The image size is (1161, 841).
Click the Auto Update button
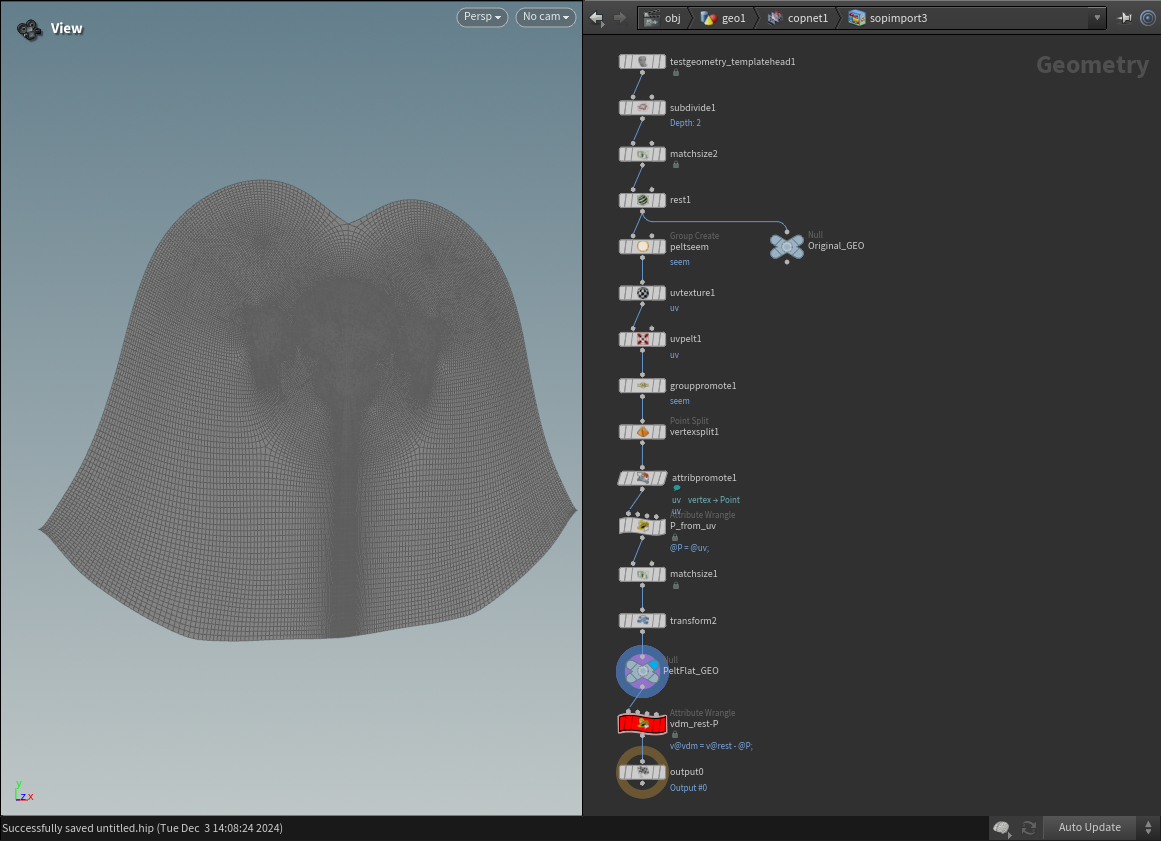click(1089, 827)
